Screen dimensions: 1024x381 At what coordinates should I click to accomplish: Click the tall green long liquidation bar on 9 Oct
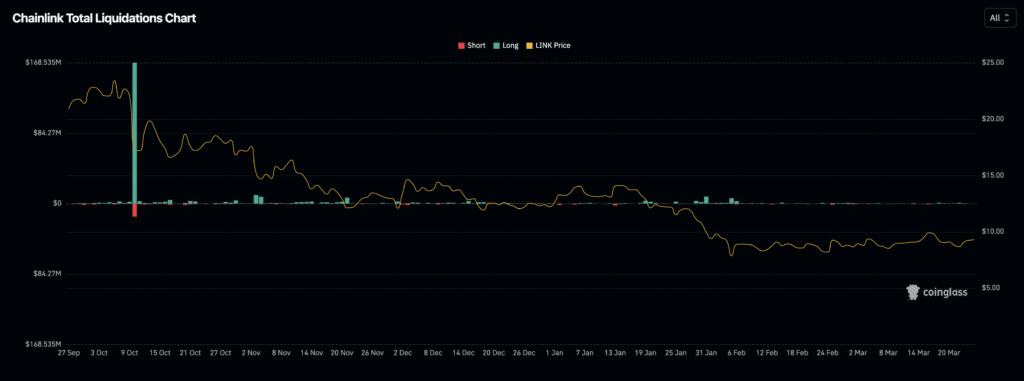click(135, 133)
